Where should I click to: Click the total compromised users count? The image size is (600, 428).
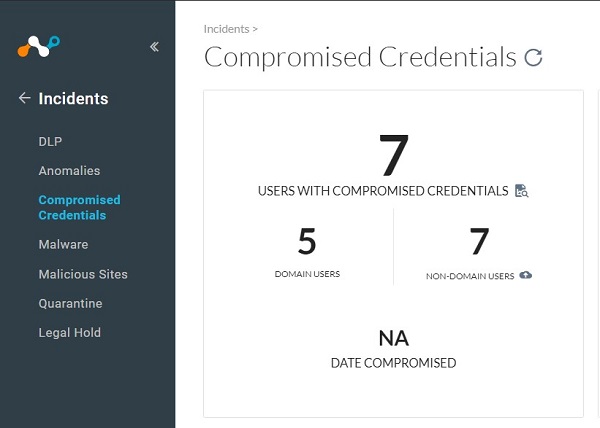(x=393, y=155)
